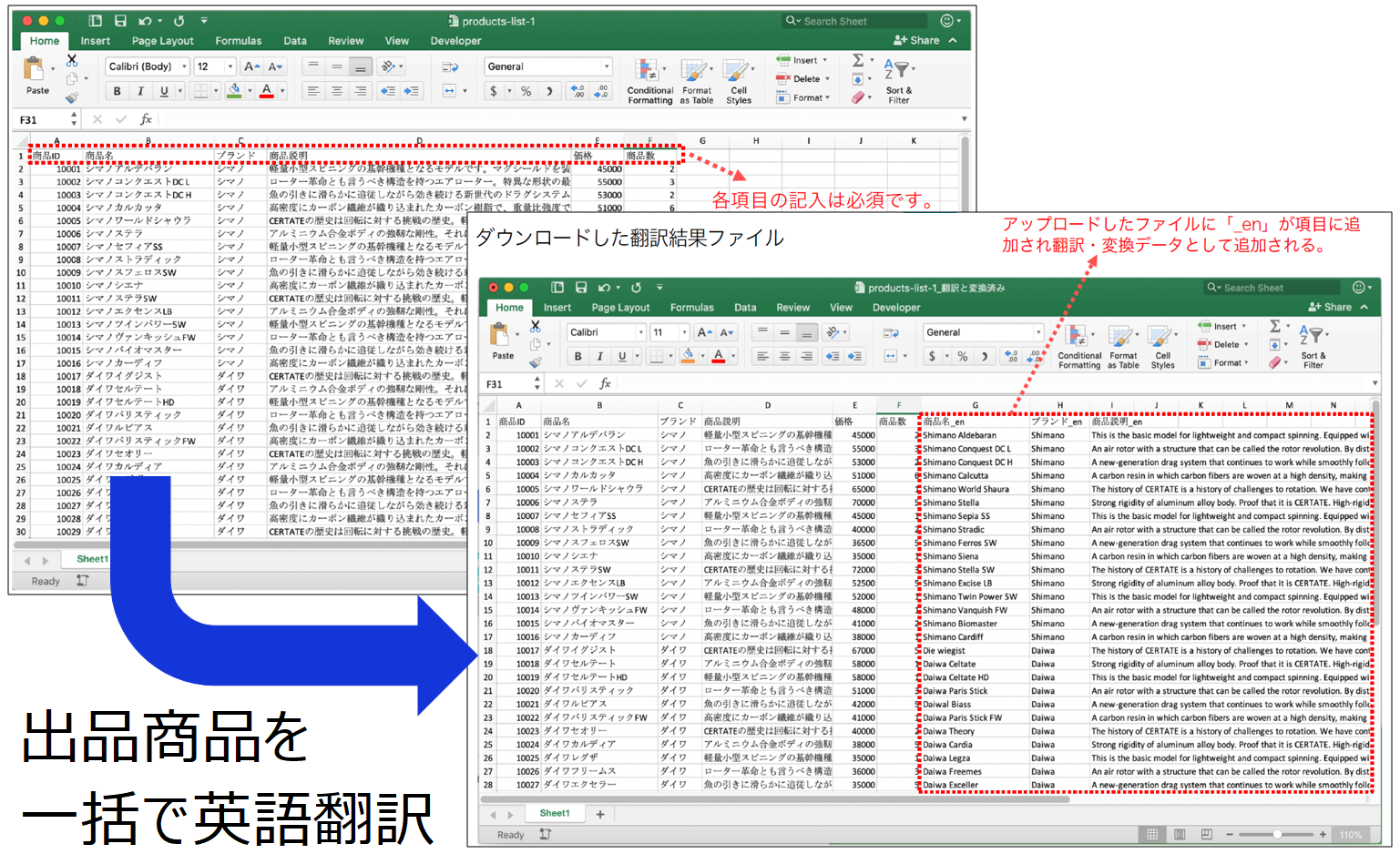Click fill color bucket in products-list-1 window
1400x854 pixels.
pyautogui.click(x=234, y=91)
